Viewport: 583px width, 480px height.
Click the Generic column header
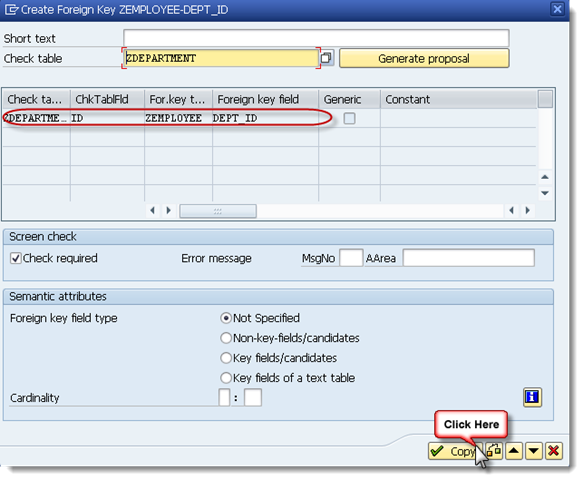pyautogui.click(x=349, y=99)
